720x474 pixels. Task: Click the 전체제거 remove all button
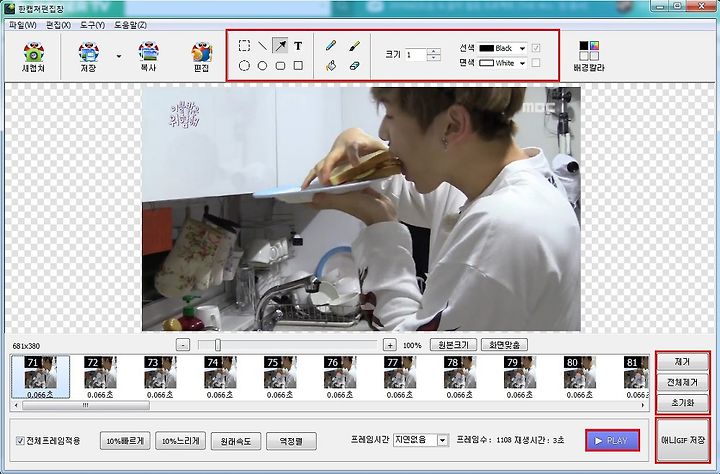click(x=683, y=382)
